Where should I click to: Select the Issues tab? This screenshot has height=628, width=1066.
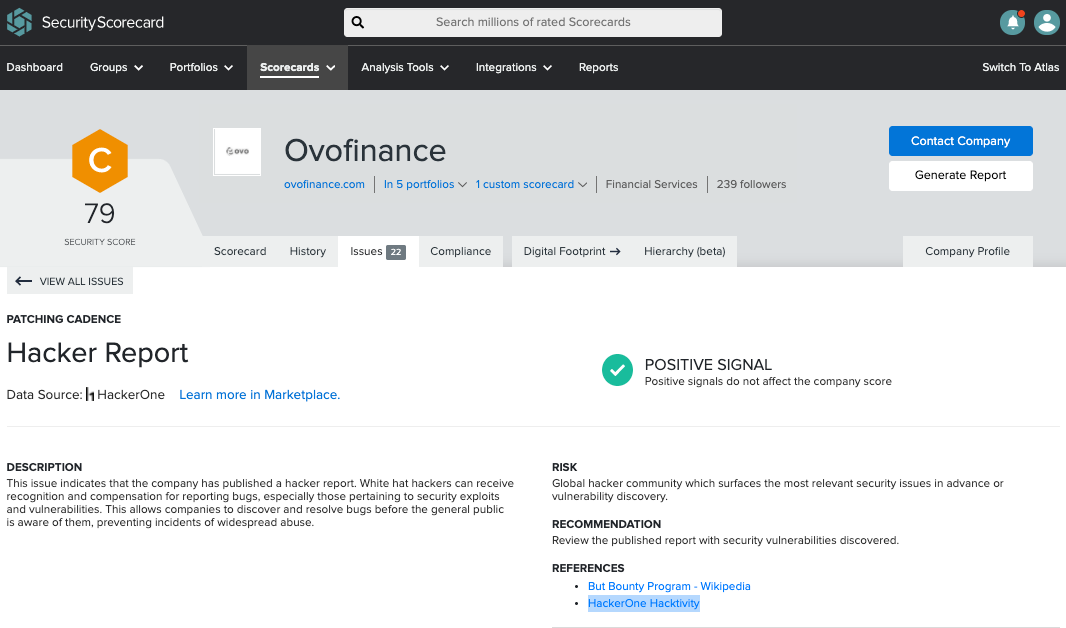[378, 251]
